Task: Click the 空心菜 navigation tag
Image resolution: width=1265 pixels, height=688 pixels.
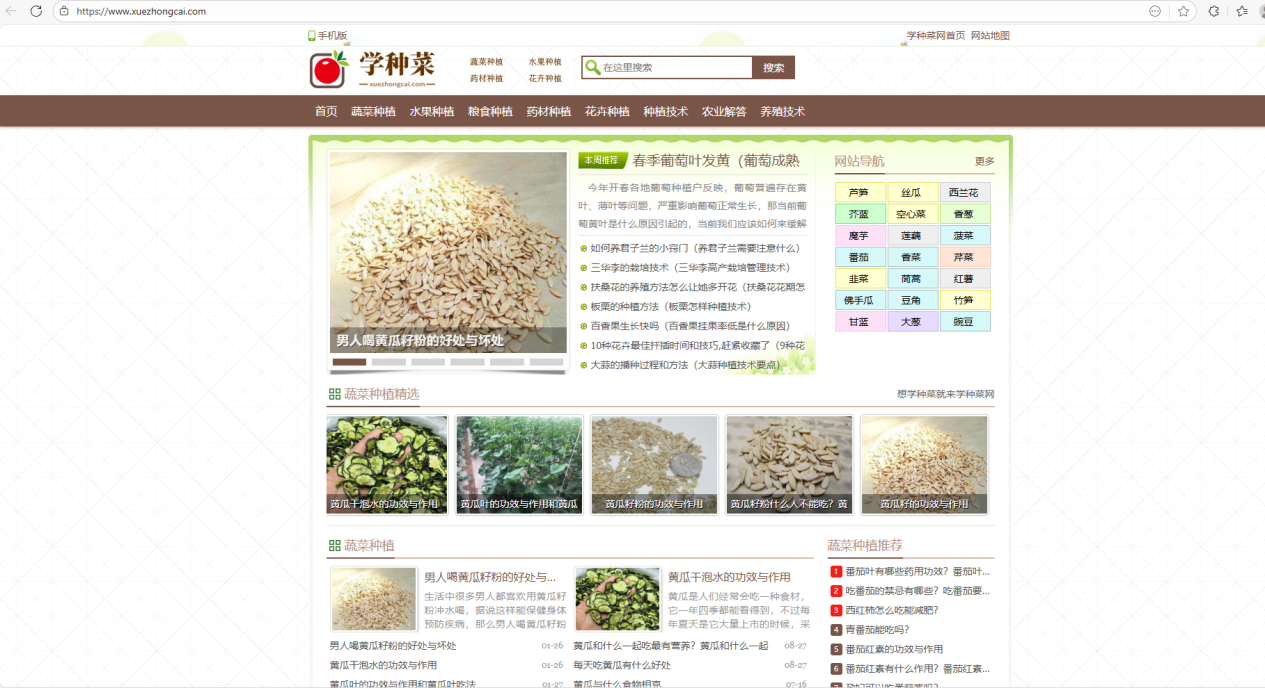Action: point(911,214)
